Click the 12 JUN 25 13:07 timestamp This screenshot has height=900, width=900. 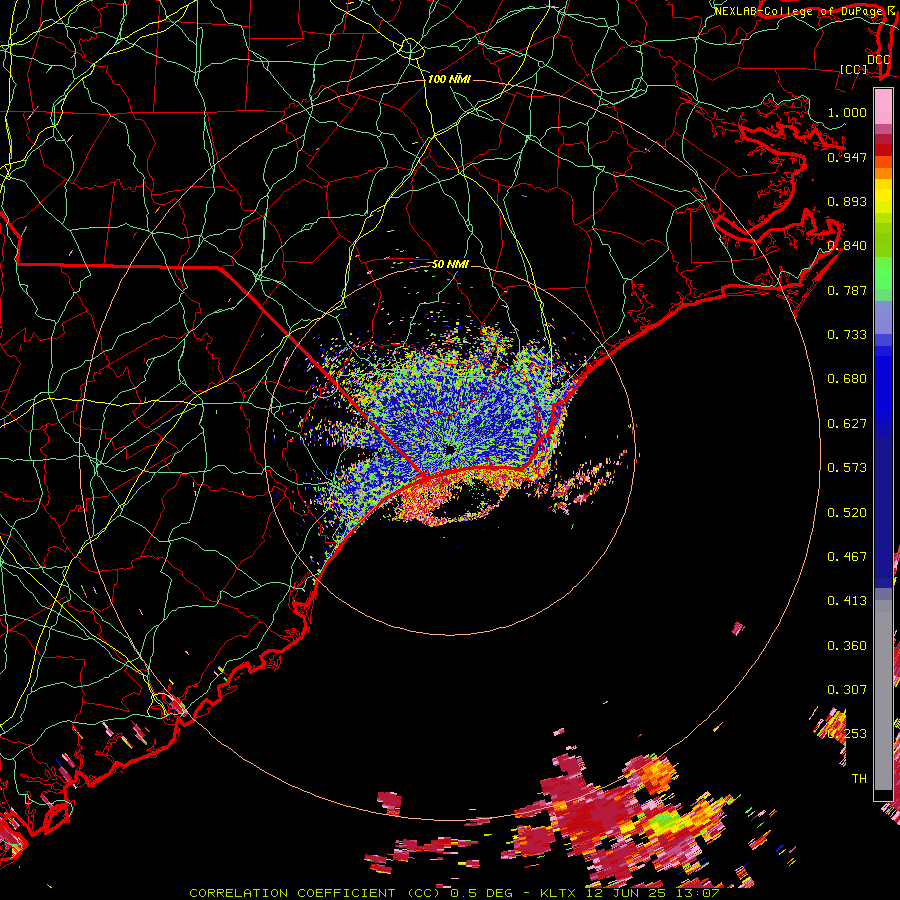[651, 893]
